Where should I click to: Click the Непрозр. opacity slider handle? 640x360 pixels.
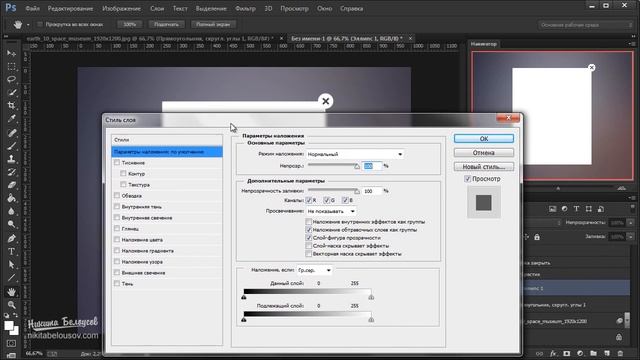click(357, 166)
